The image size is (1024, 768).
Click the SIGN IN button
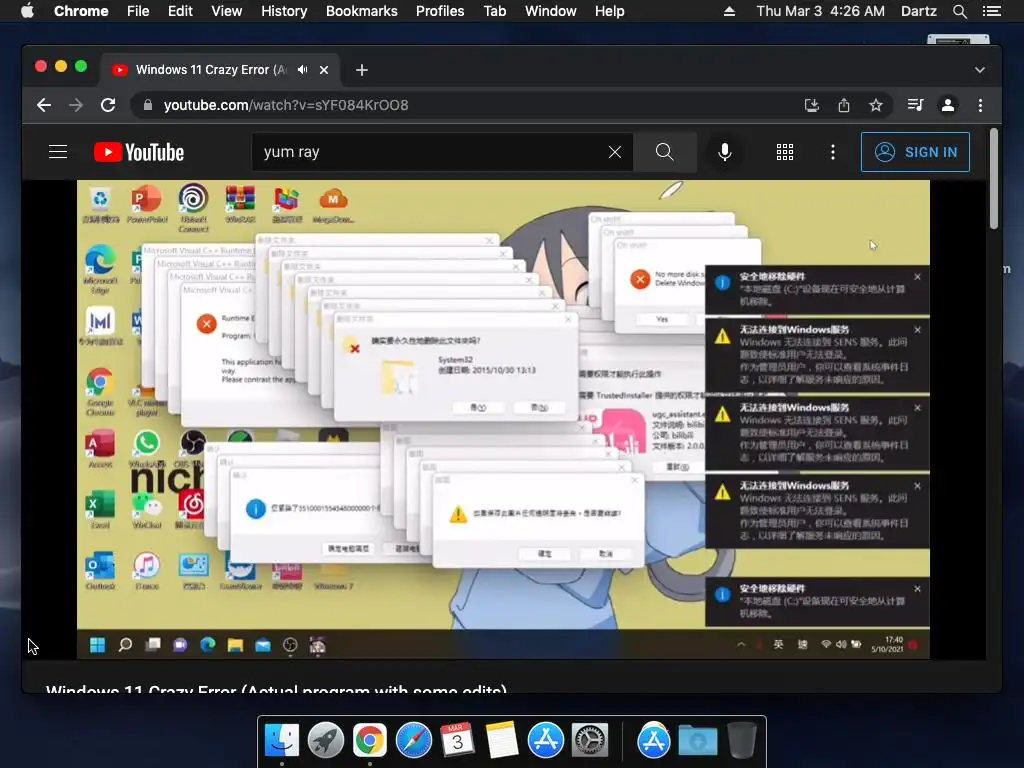click(x=915, y=152)
